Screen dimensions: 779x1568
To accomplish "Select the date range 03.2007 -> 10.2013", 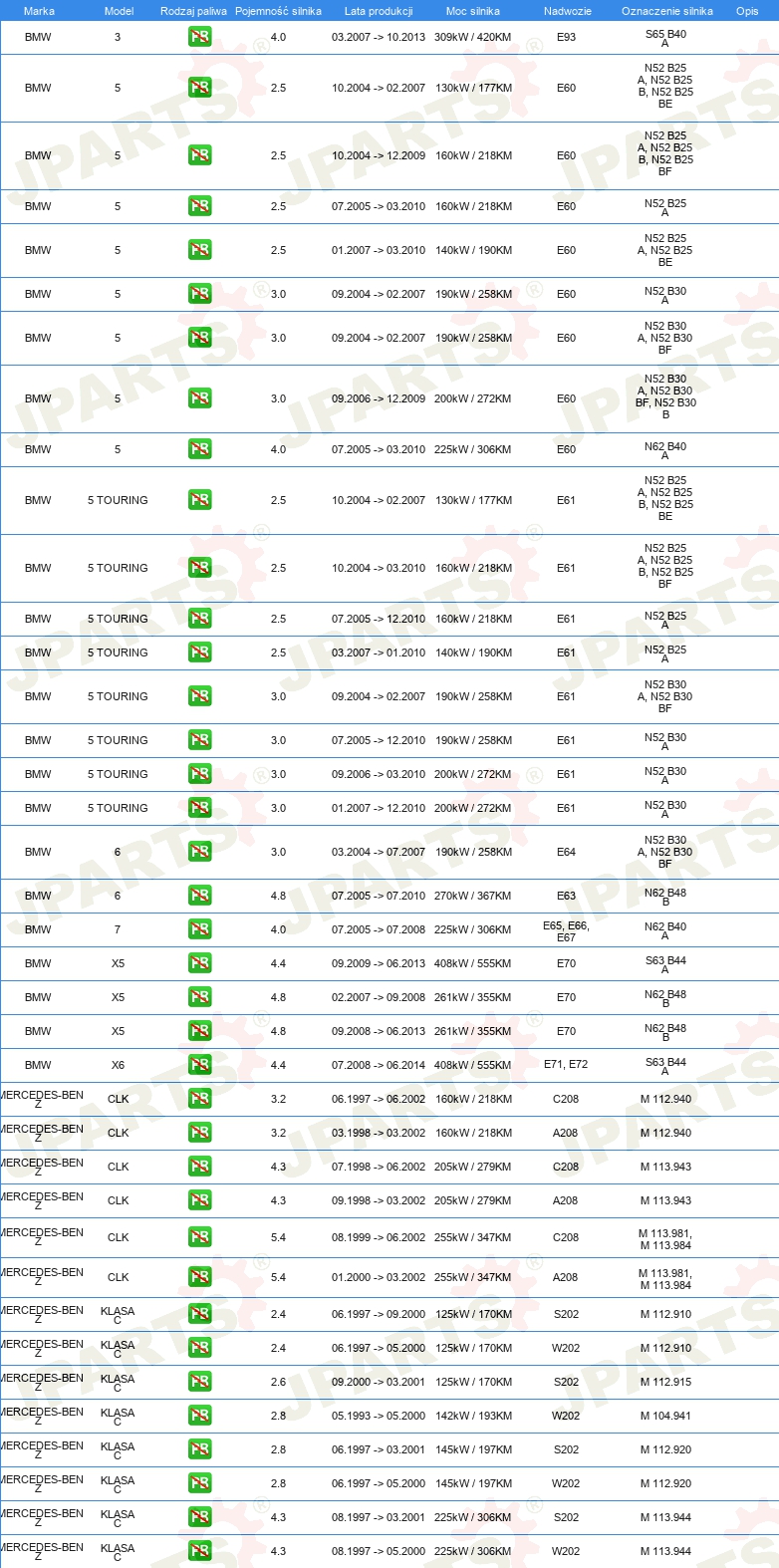I will (x=379, y=37).
